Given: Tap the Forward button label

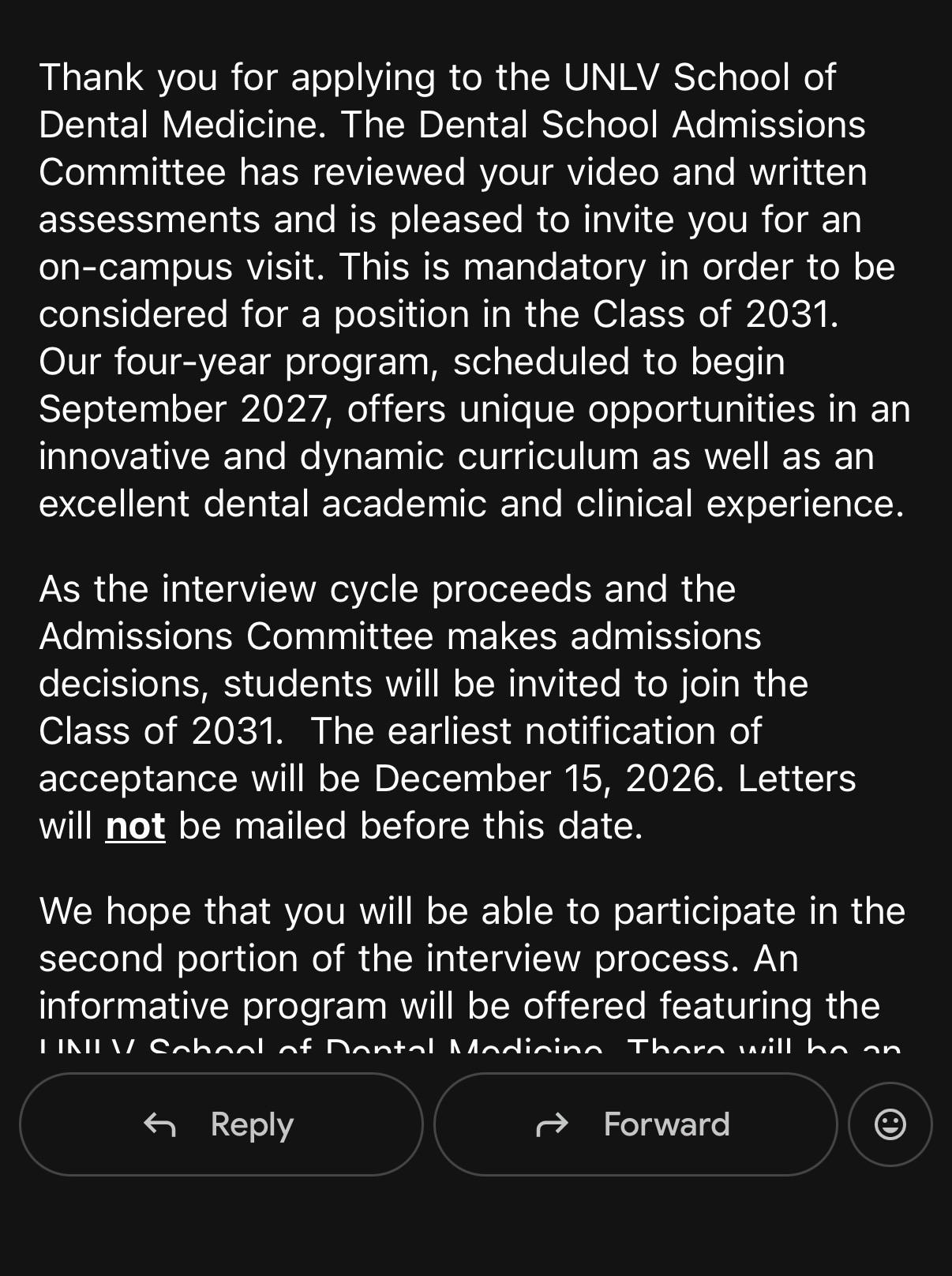Looking at the screenshot, I should click(x=666, y=1124).
